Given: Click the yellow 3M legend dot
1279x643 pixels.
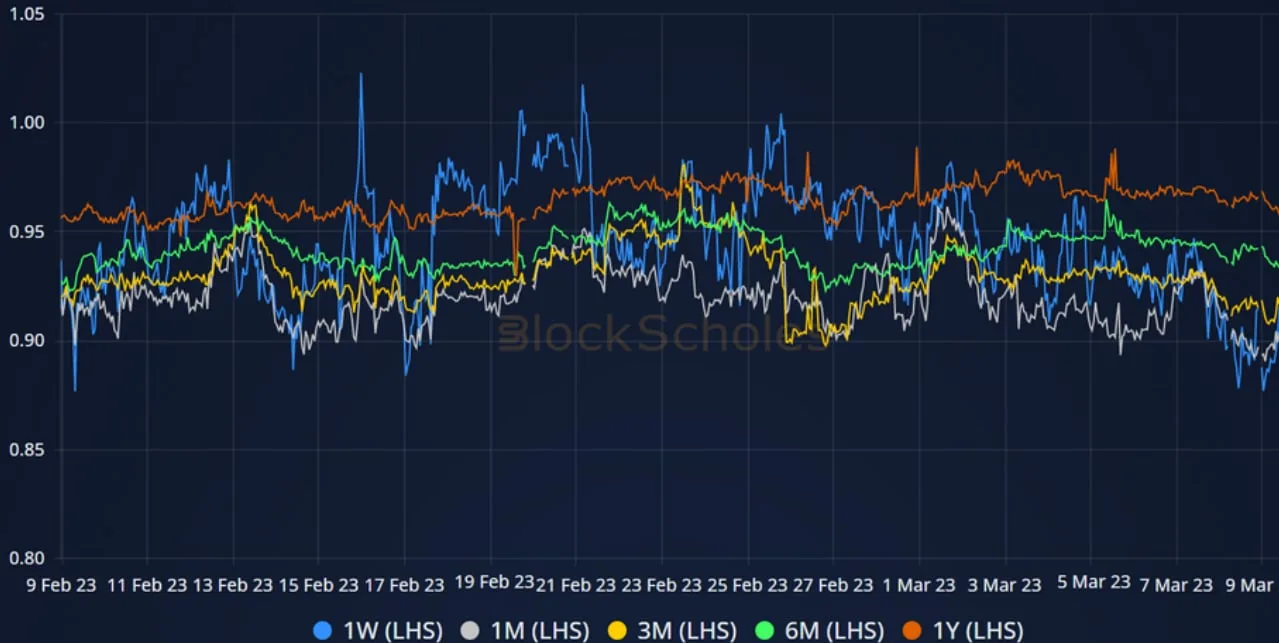Looking at the screenshot, I should coord(617,631).
